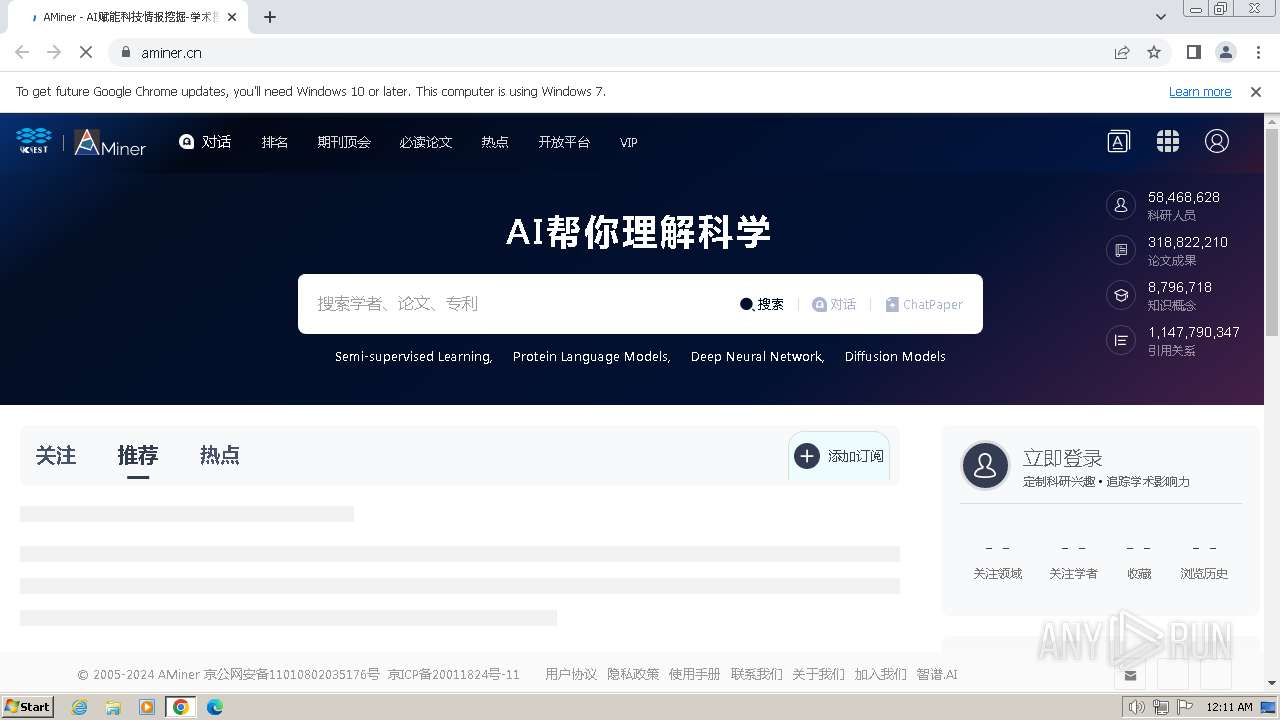Screen dimensions: 1280x720
Task: Click the share page icon in the address bar
Action: 1122,52
